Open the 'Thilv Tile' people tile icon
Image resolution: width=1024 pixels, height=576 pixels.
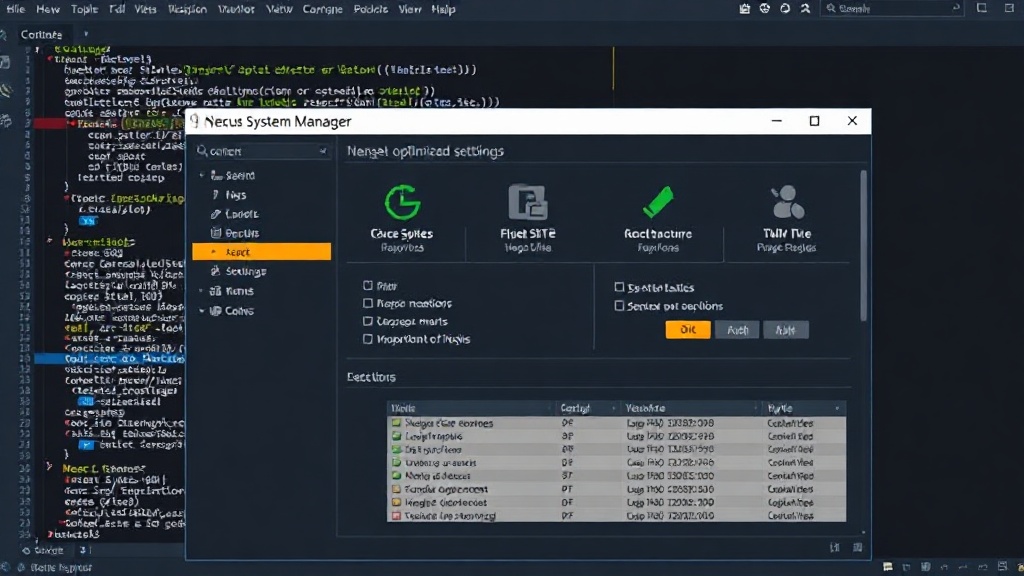787,202
